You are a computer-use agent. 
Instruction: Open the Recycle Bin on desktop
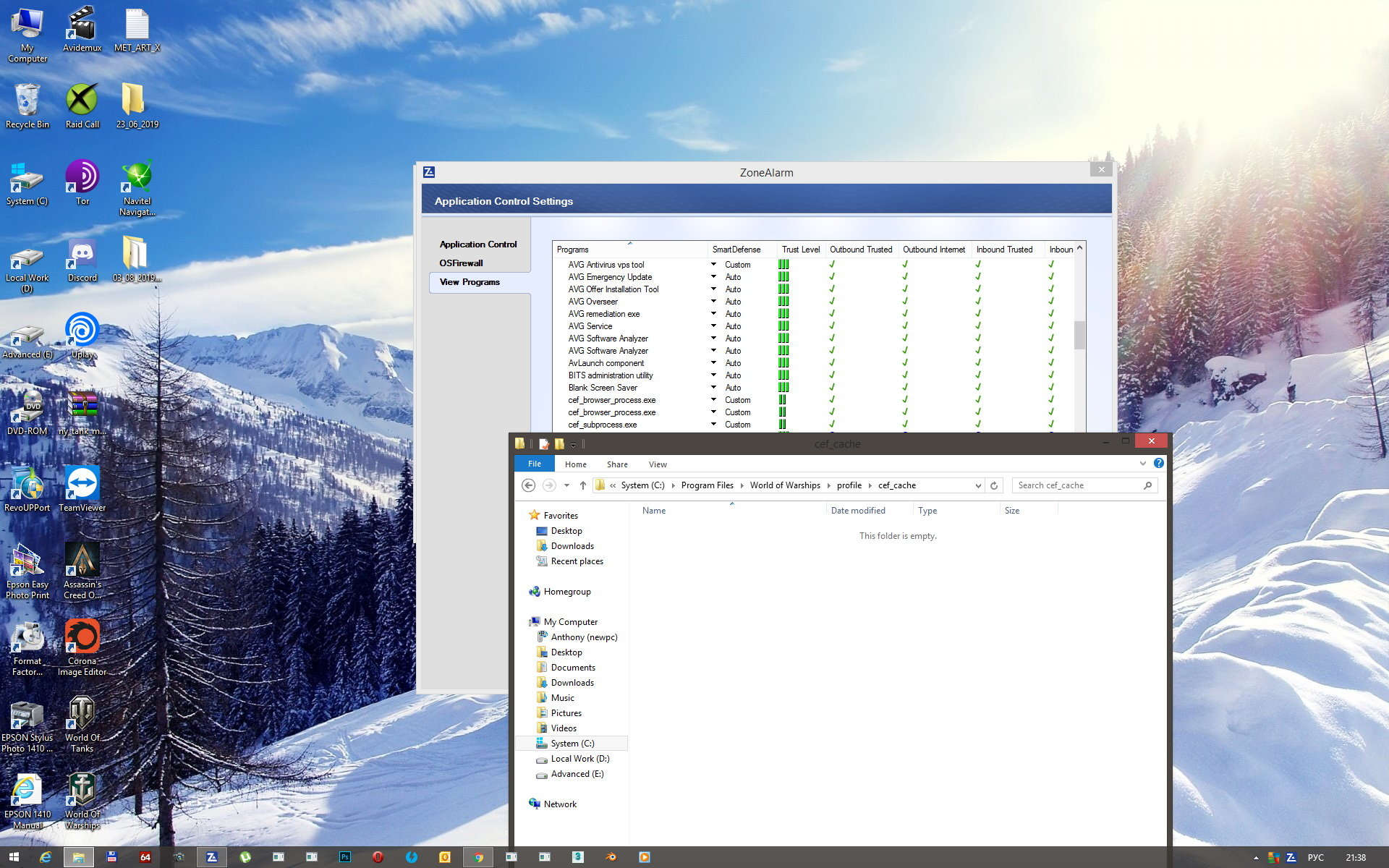[27, 106]
